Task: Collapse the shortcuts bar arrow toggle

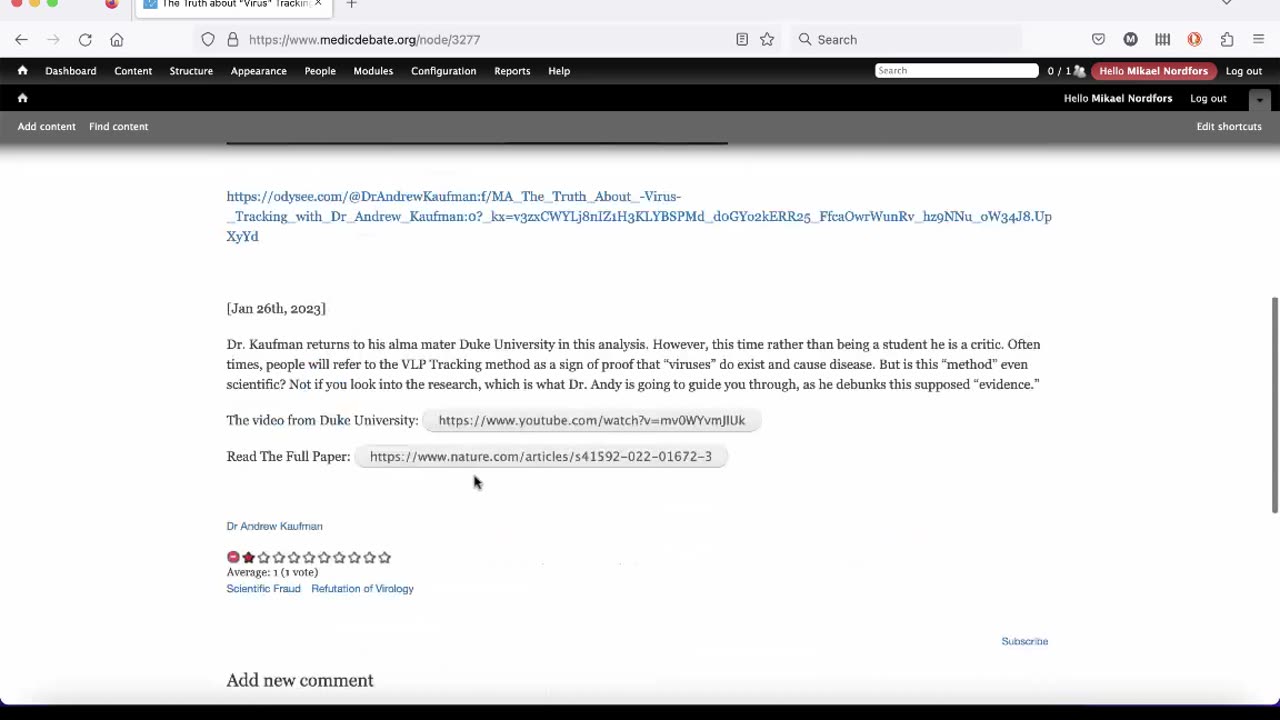Action: pos(1260,99)
